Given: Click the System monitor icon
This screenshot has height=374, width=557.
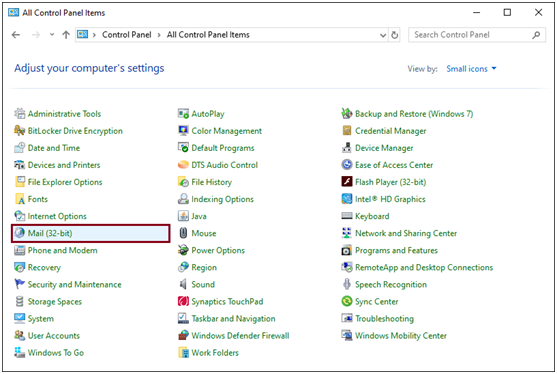Looking at the screenshot, I should [20, 319].
